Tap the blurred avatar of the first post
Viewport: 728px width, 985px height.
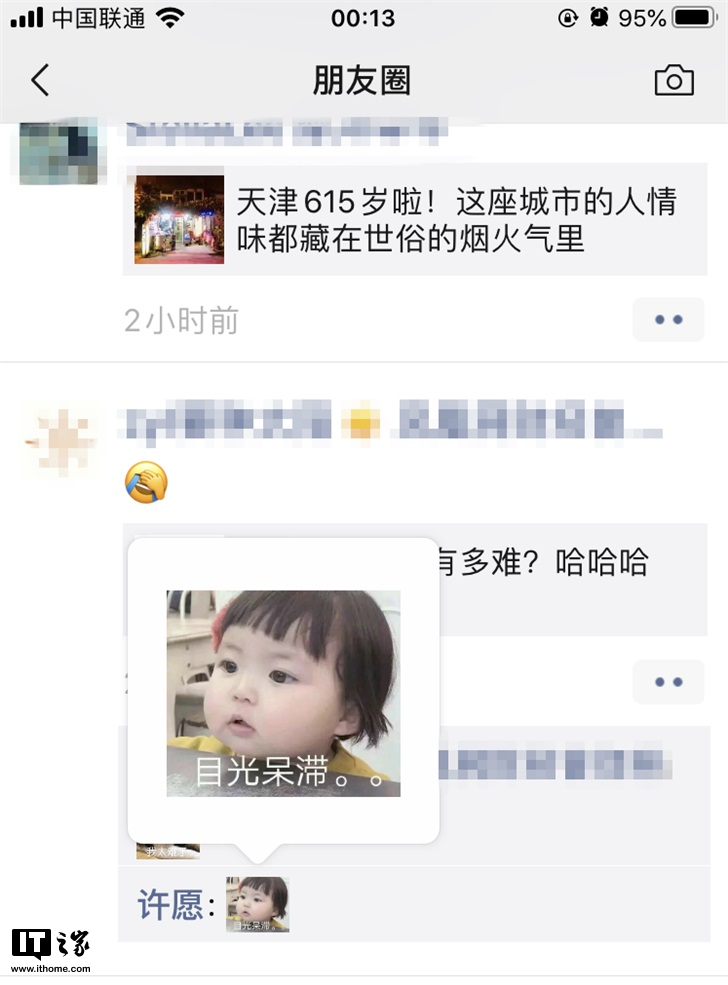(58, 151)
